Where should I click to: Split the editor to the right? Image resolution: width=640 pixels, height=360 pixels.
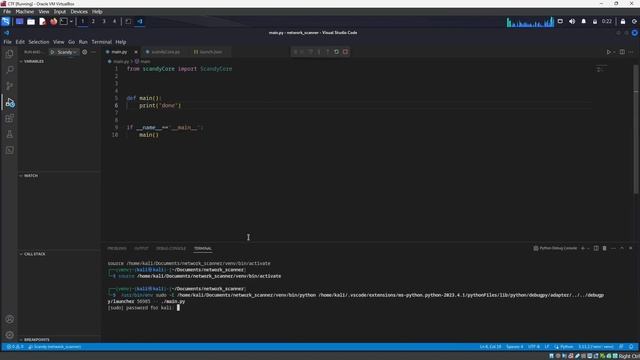click(x=622, y=52)
